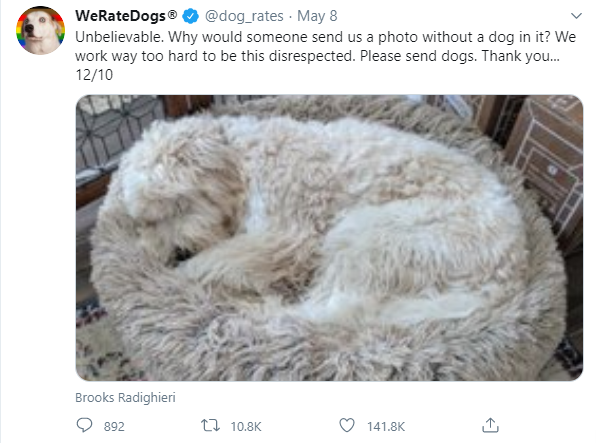Image resolution: width=596 pixels, height=443 pixels.
Task: Click the registered trademark symbol after WeRateDogs
Action: click(172, 15)
